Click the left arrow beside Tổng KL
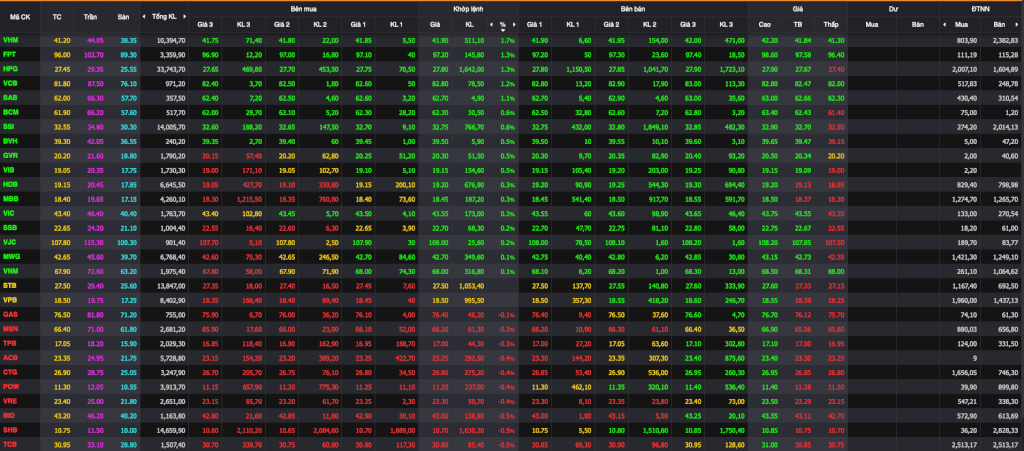This screenshot has height=451, width=1024. [144, 16]
